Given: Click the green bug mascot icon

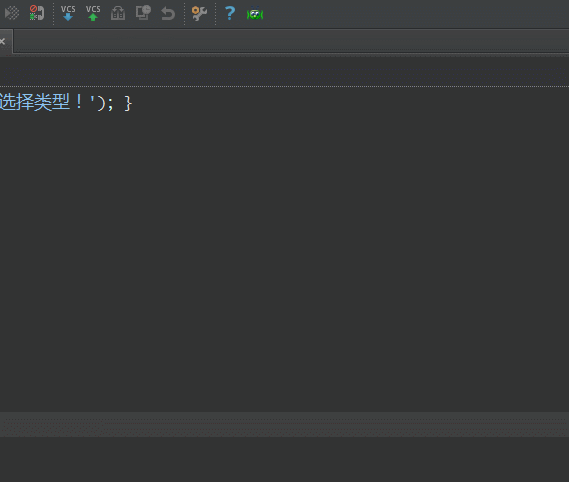Looking at the screenshot, I should point(255,14).
